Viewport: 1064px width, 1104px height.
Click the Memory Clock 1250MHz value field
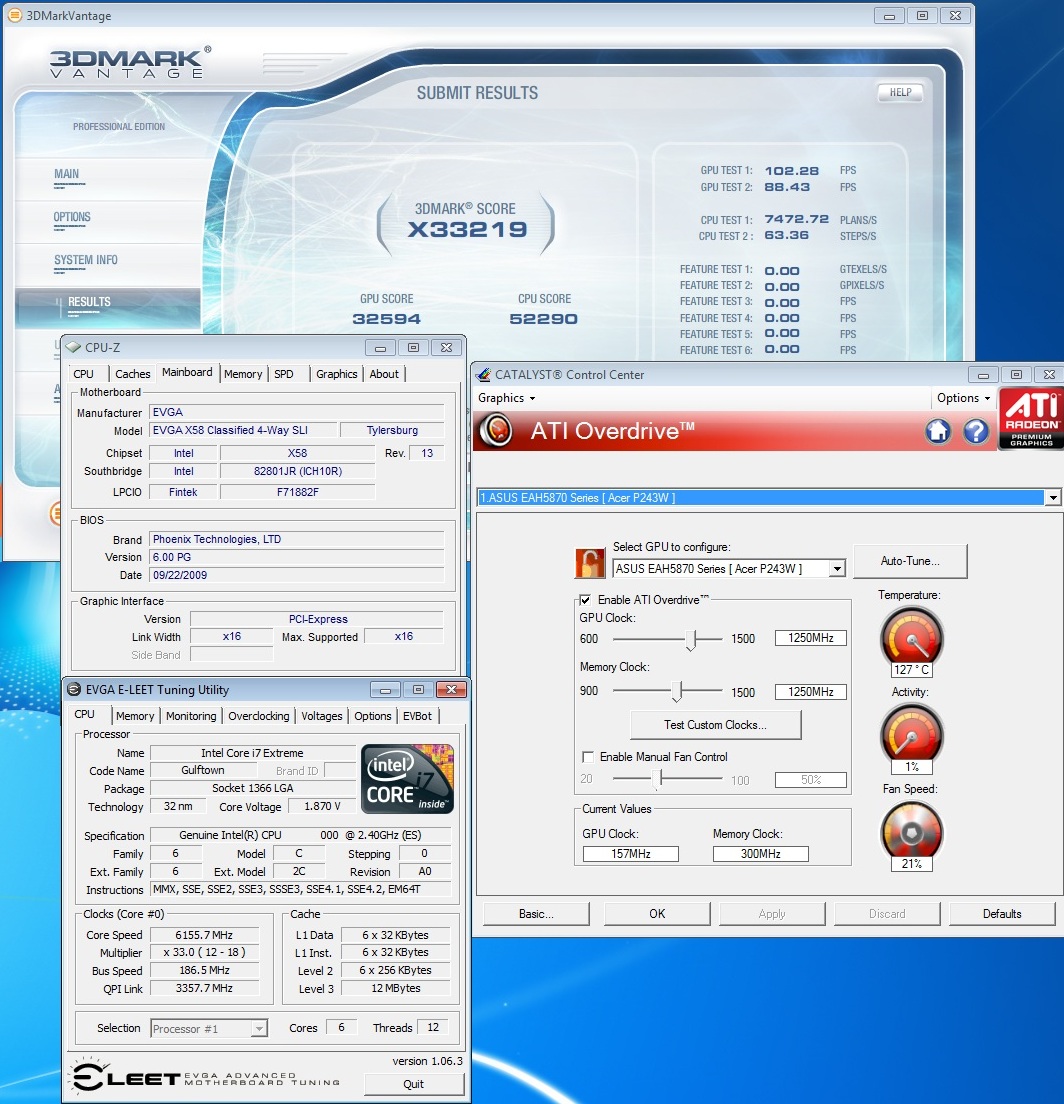click(x=810, y=692)
